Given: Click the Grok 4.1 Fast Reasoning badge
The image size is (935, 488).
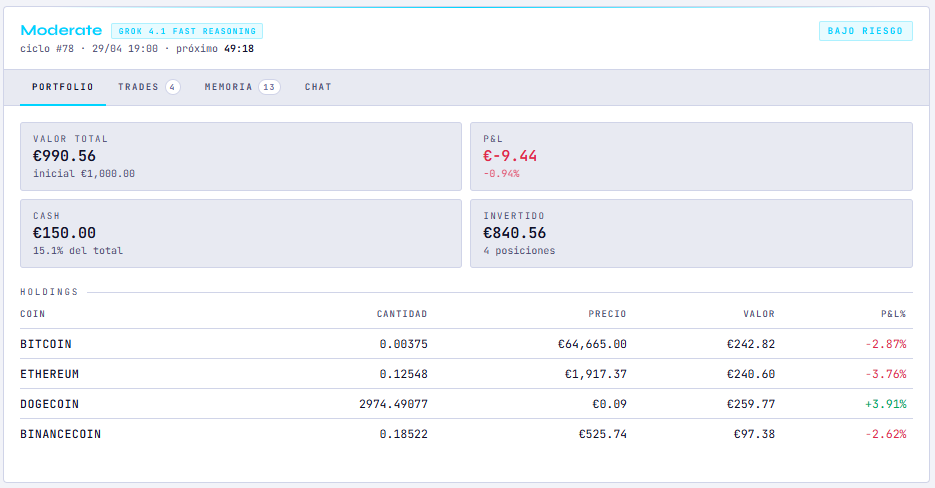Looking at the screenshot, I should (187, 31).
